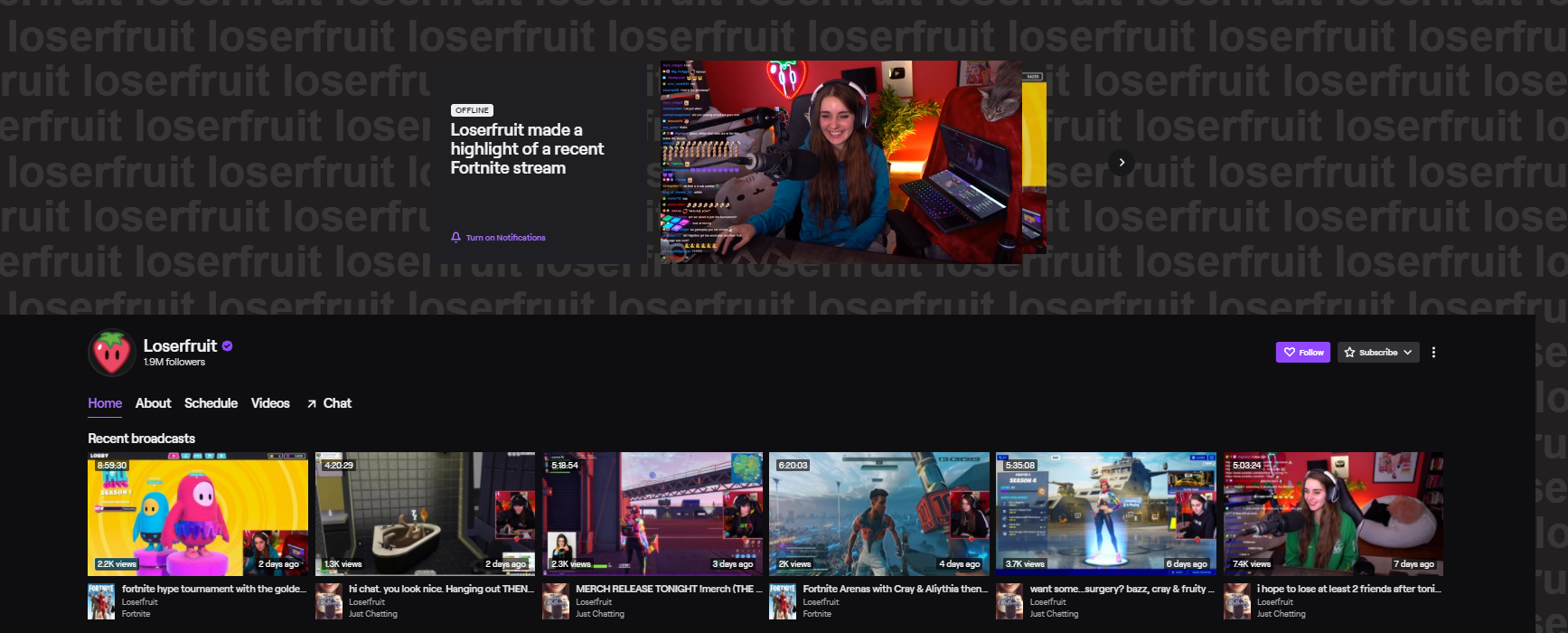Open the three-dot more options menu
The image size is (1568, 633).
tap(1433, 353)
